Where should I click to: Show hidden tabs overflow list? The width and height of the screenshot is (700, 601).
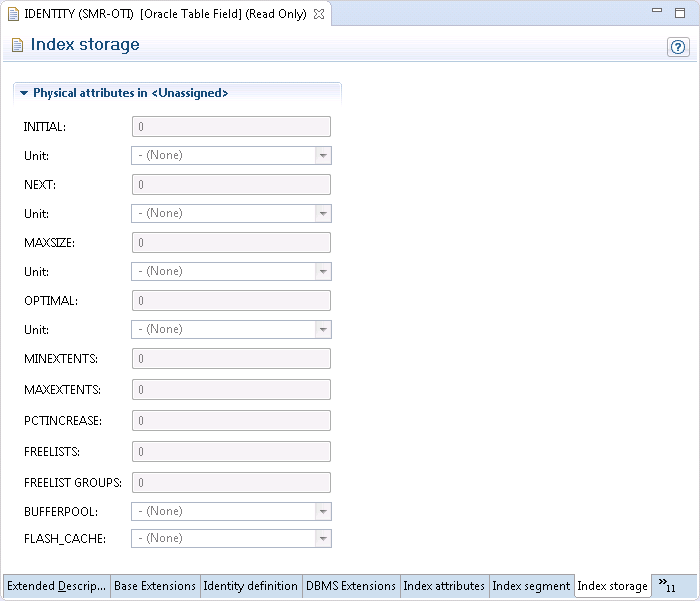[x=666, y=585]
